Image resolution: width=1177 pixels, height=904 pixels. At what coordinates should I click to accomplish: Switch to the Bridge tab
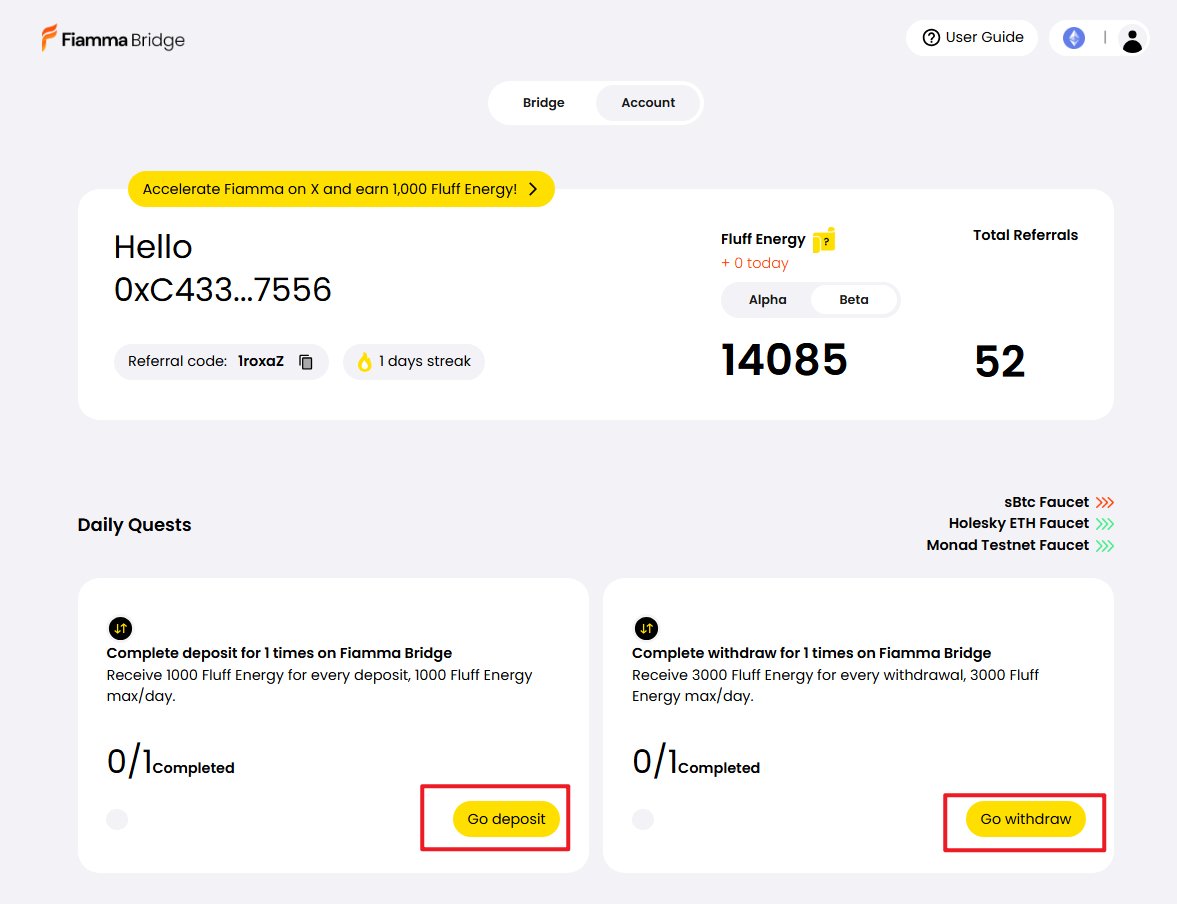[x=543, y=103]
